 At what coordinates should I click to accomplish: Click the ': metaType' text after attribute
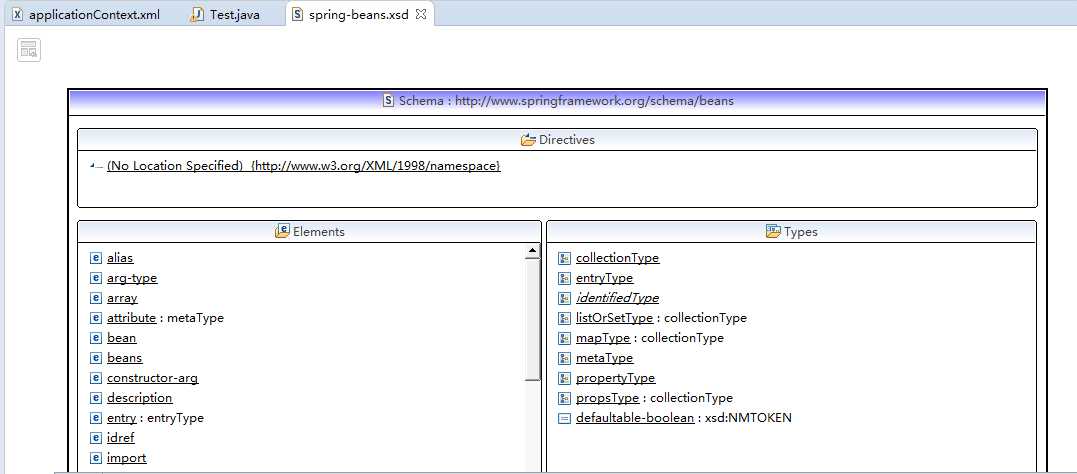[192, 317]
